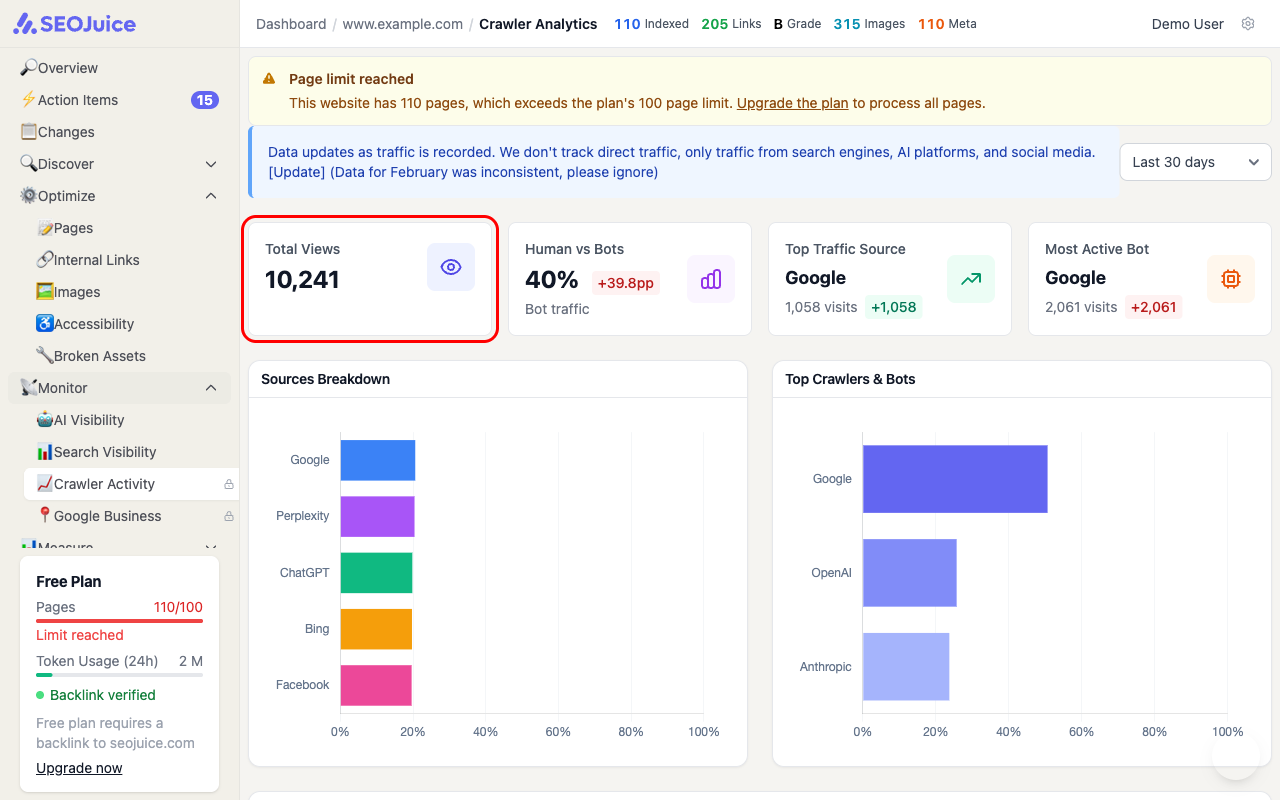Collapse the Monitor section chevron
1280x800 pixels.
coord(211,388)
